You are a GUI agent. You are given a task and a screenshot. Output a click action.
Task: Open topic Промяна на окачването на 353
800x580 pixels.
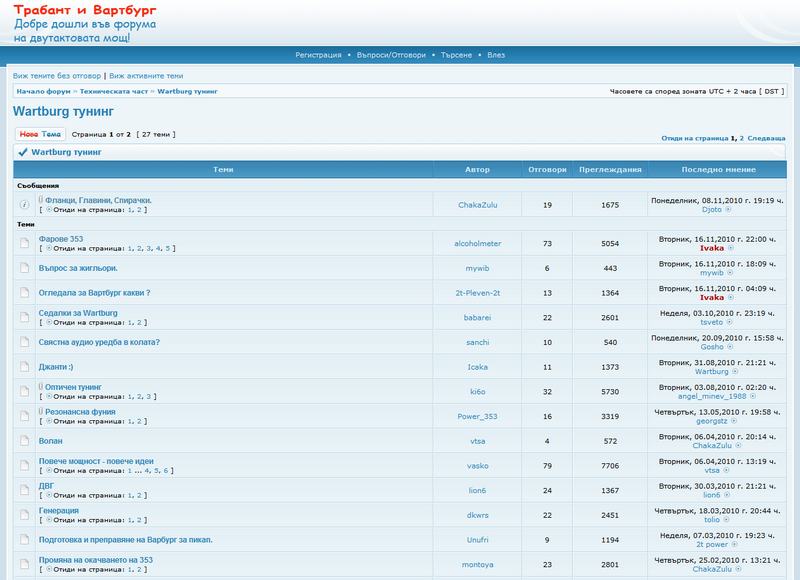[96, 560]
